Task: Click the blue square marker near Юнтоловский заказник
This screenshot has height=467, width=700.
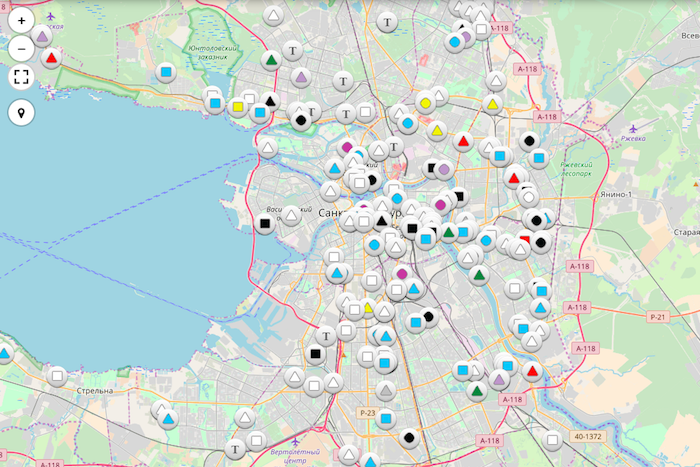Action: (x=166, y=73)
